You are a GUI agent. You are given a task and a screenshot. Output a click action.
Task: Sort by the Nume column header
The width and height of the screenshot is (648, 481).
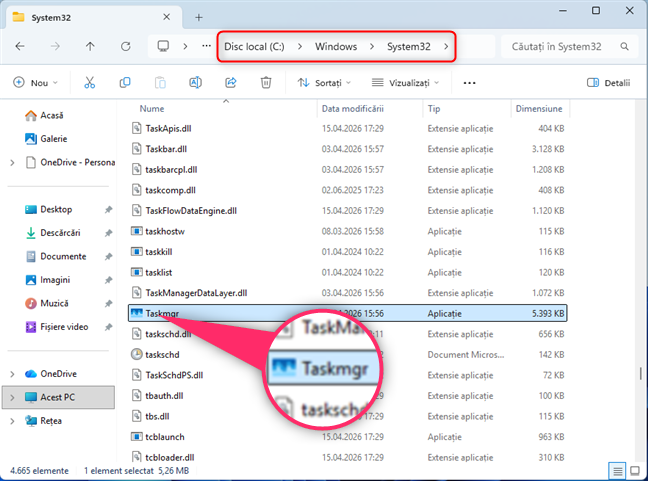click(x=152, y=109)
